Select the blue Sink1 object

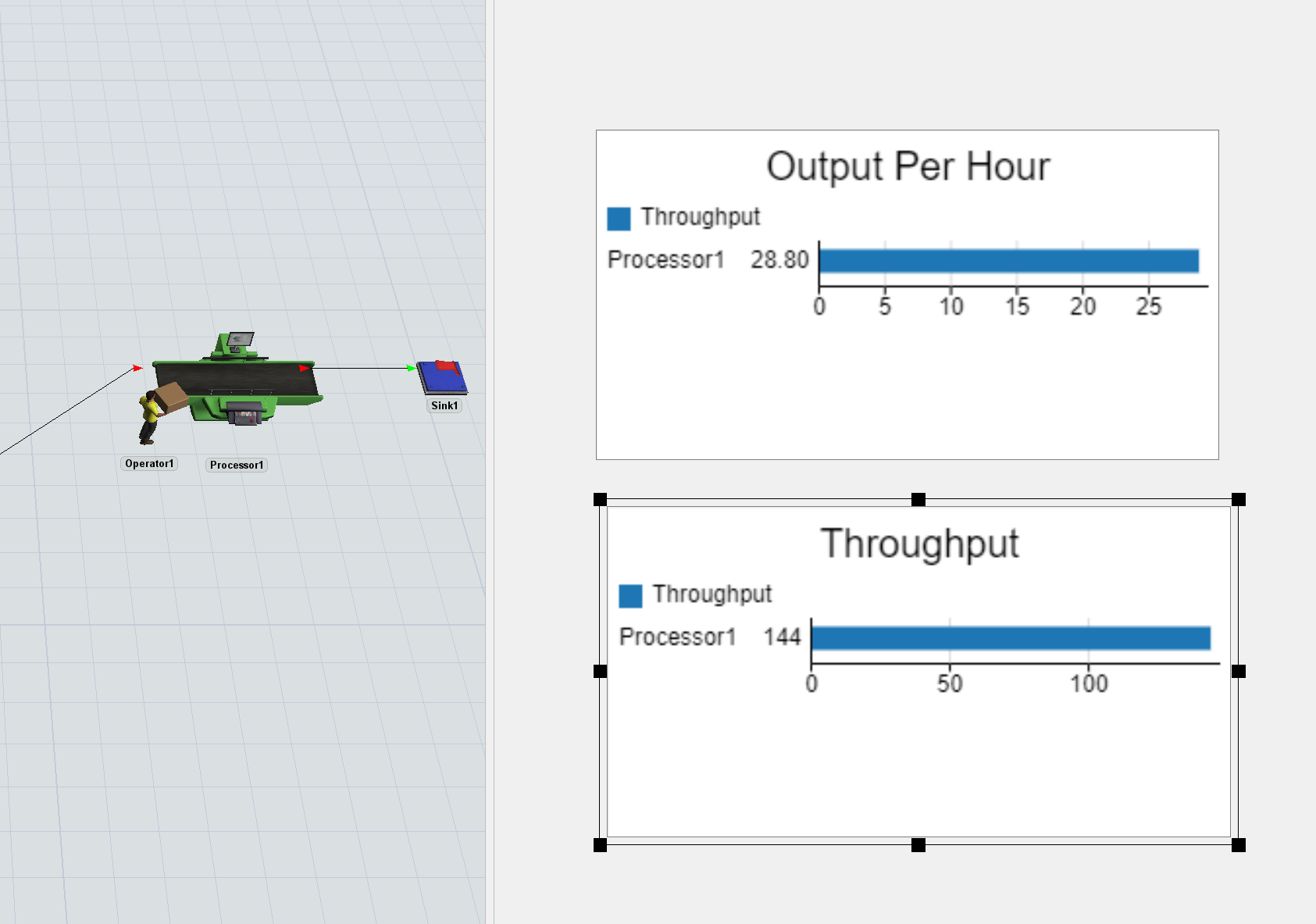[441, 378]
